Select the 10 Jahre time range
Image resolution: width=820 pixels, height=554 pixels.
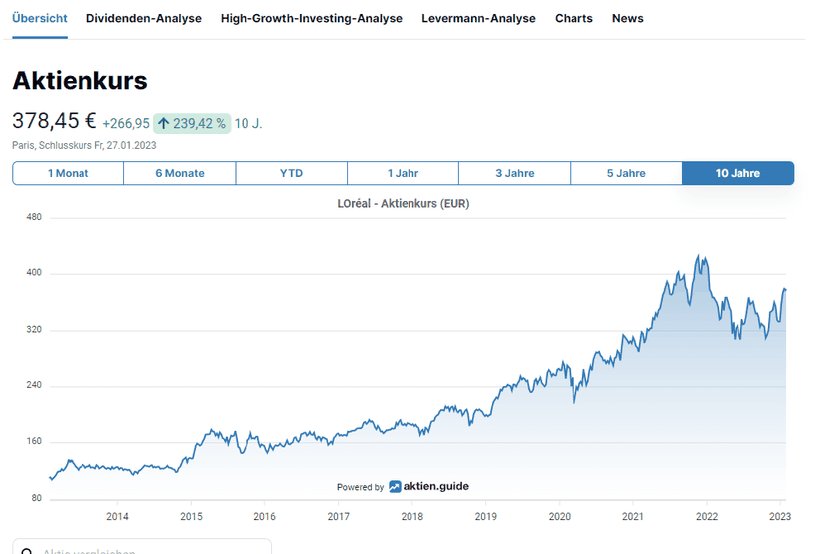(738, 173)
